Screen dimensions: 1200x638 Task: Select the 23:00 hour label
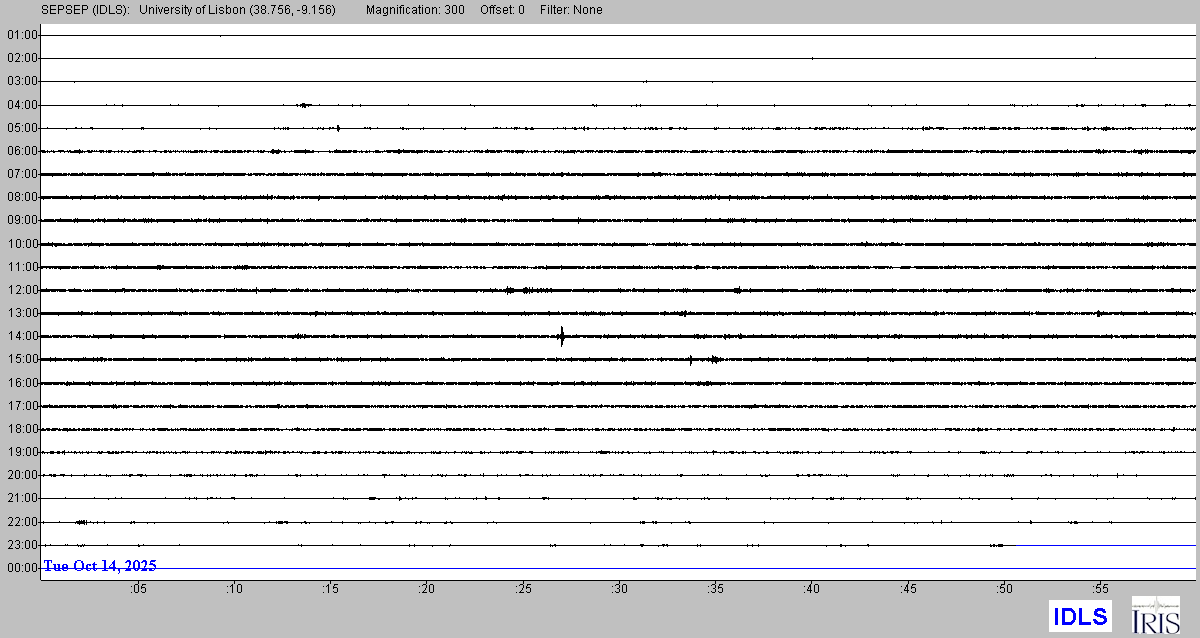coord(22,545)
